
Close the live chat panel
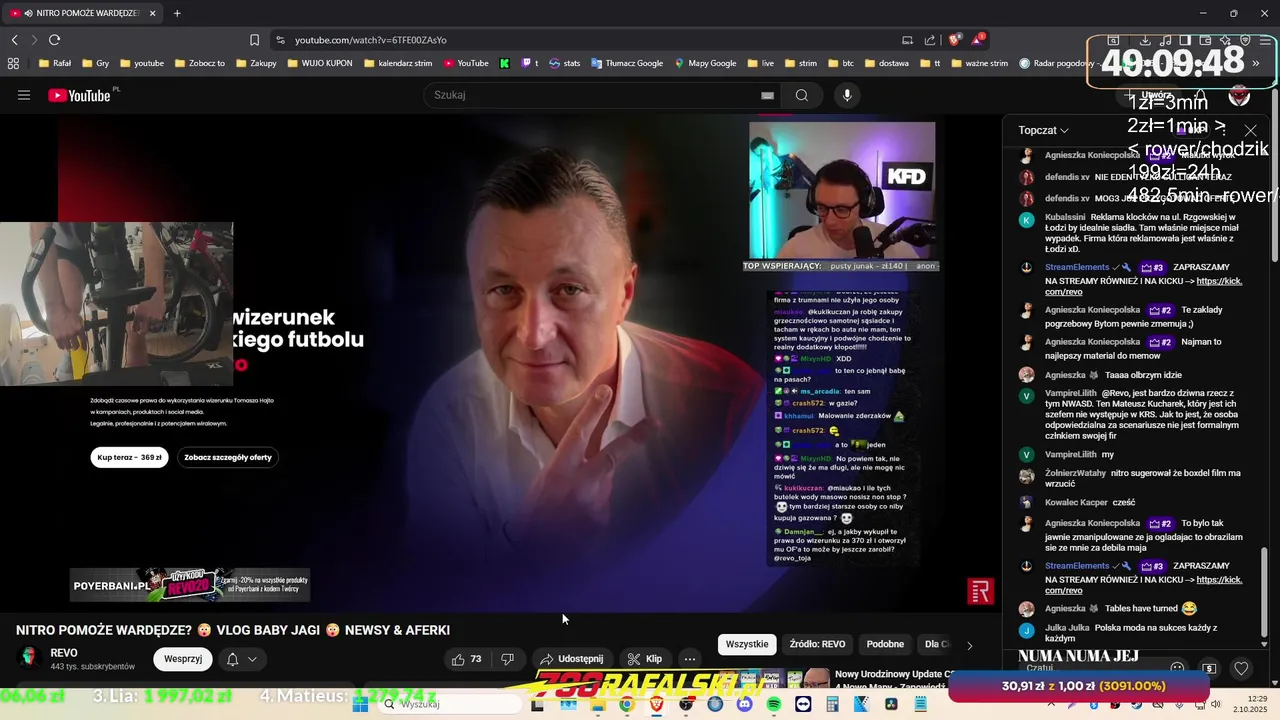click(x=1250, y=130)
